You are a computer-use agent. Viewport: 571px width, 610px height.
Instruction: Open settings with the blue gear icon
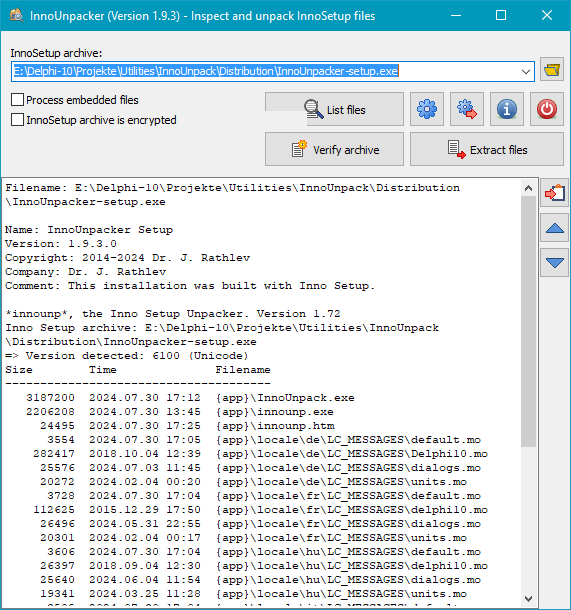click(x=427, y=109)
